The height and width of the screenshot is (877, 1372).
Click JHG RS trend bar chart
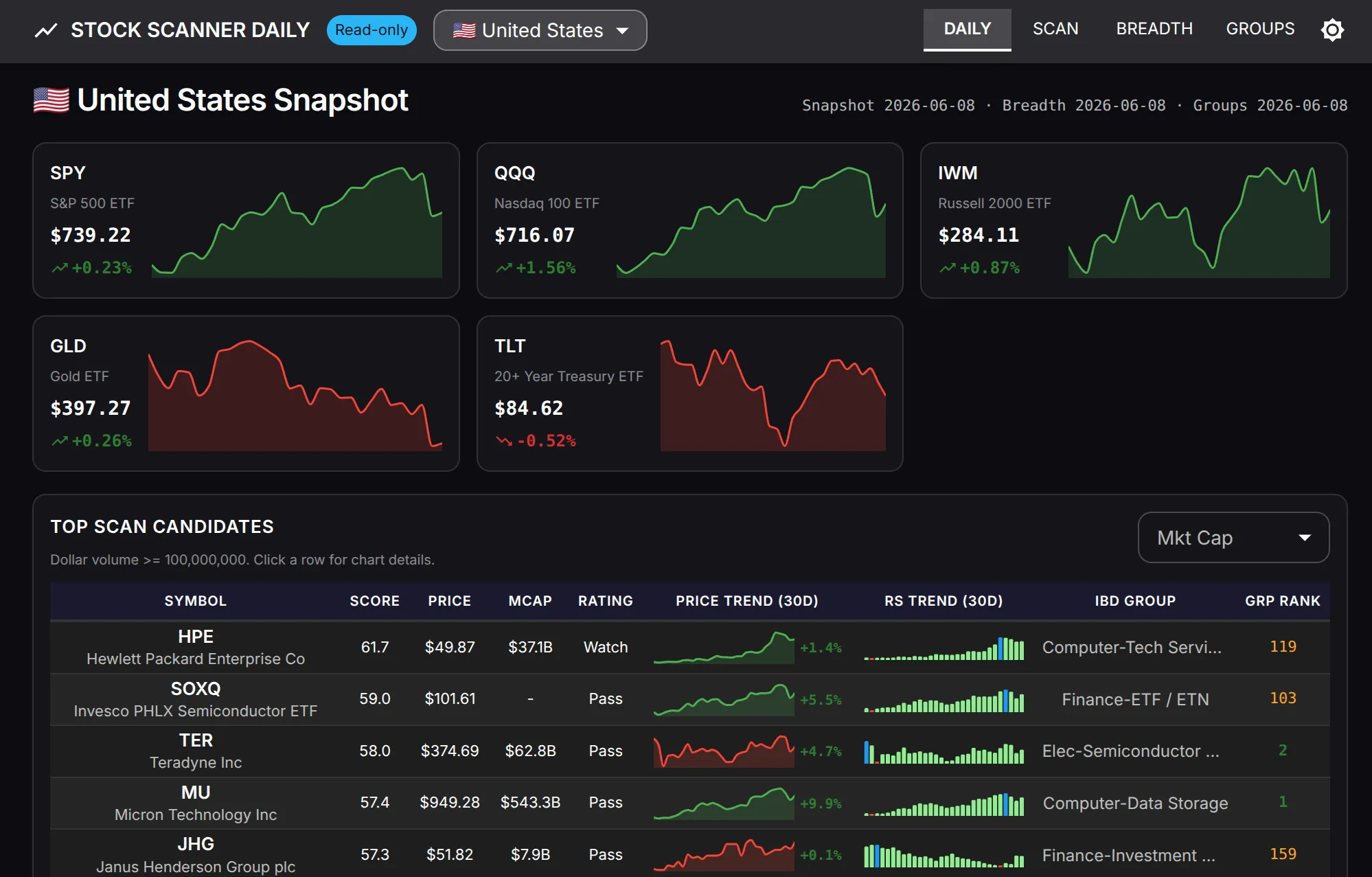[x=944, y=856]
